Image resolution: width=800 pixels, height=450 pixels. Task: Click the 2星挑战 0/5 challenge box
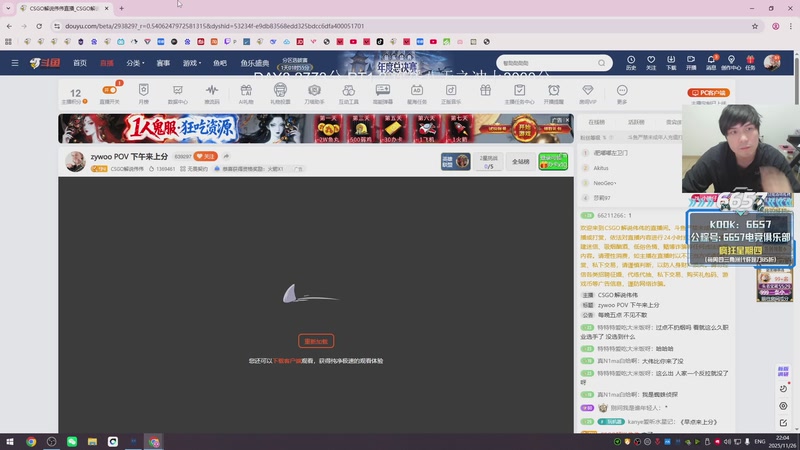488,161
